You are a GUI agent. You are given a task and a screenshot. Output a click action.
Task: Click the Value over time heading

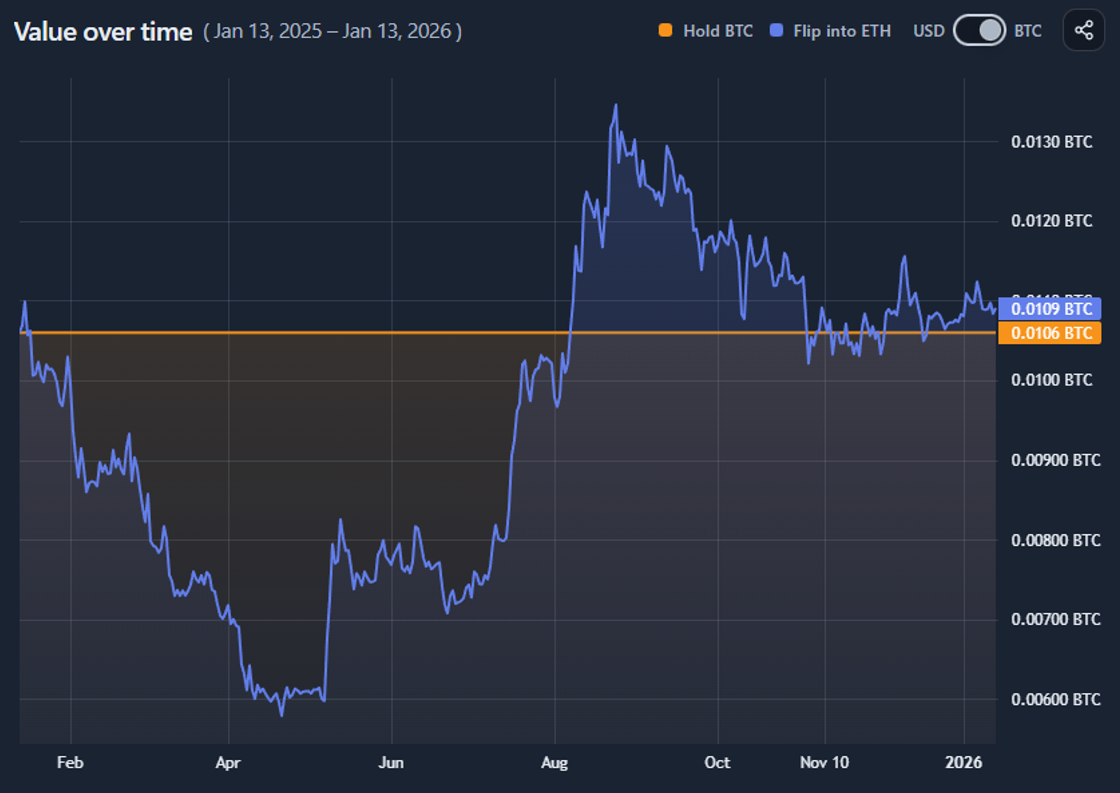pyautogui.click(x=103, y=31)
